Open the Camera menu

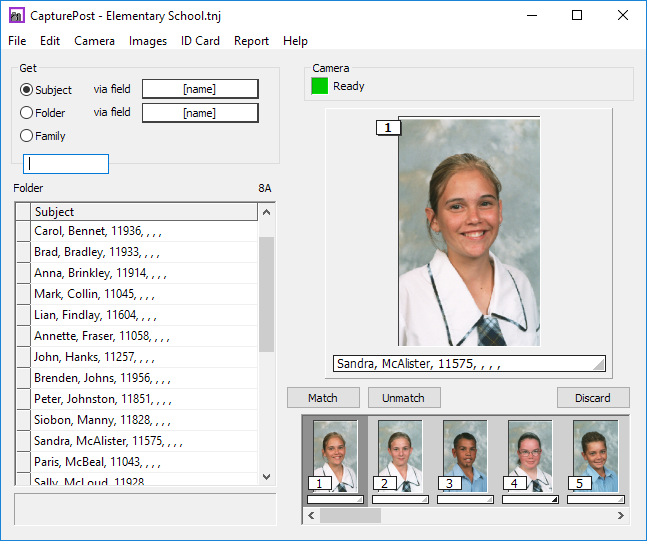[94, 41]
